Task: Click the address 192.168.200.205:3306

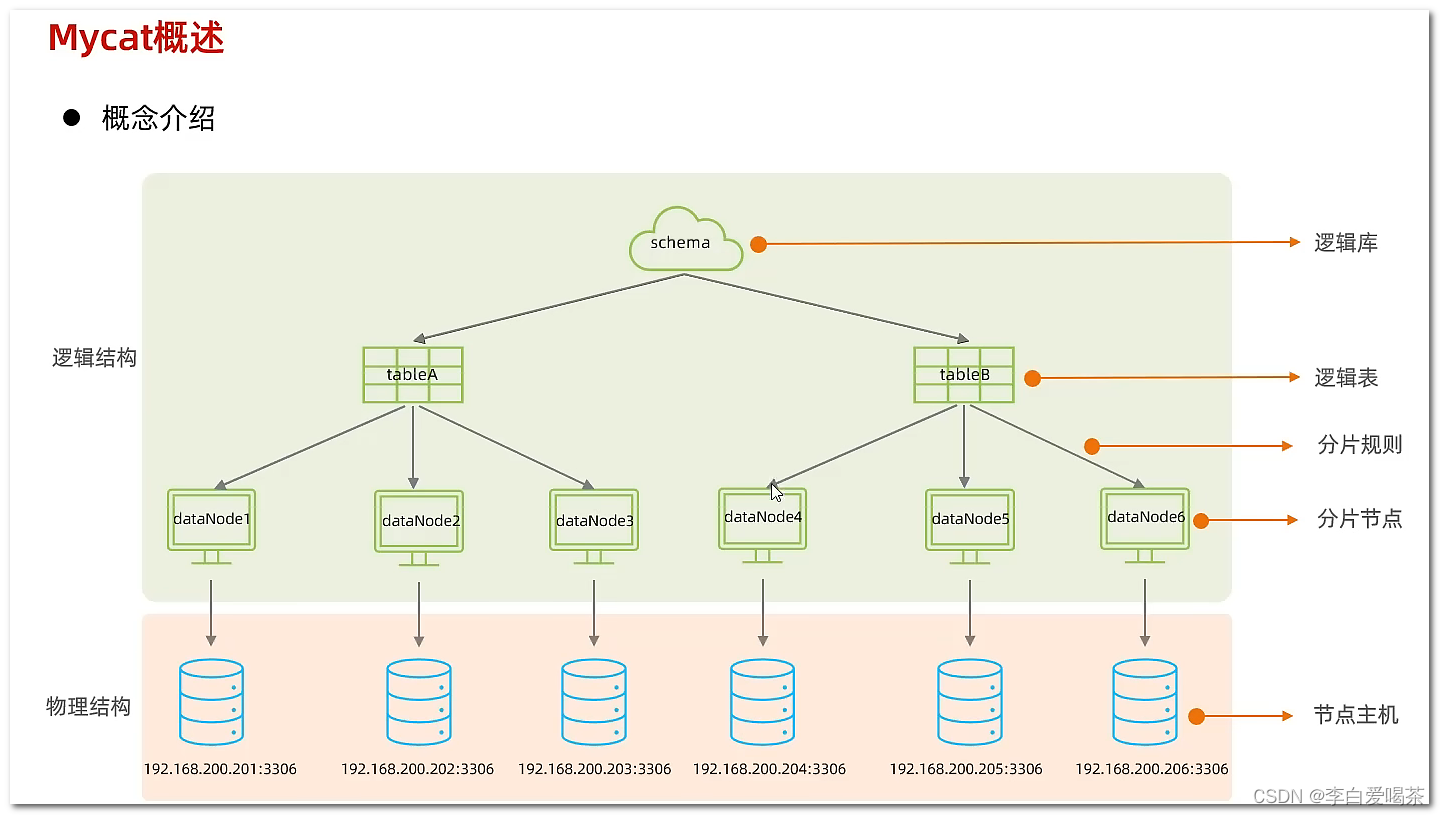Action: click(966, 769)
